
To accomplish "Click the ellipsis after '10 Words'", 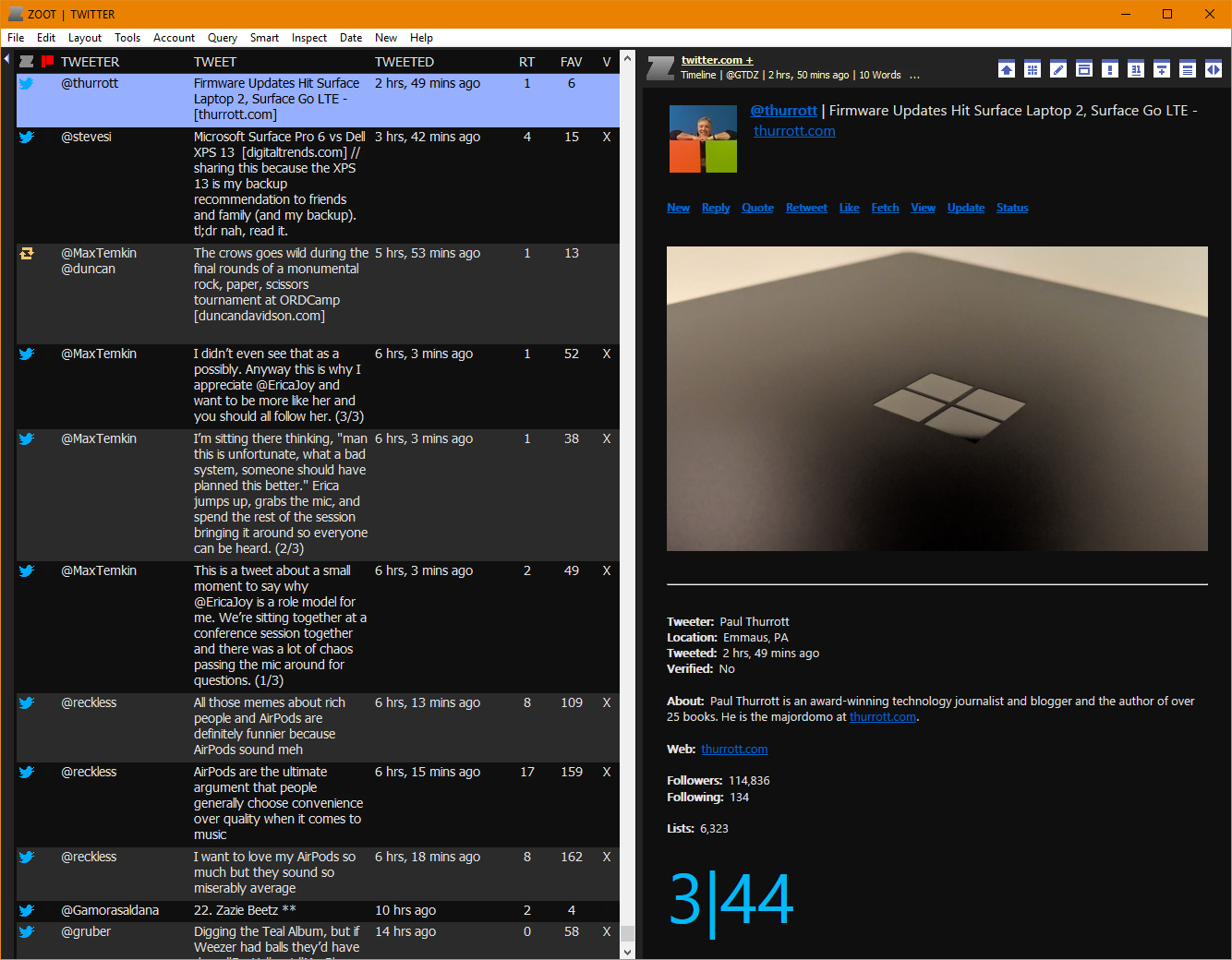I will [x=914, y=76].
